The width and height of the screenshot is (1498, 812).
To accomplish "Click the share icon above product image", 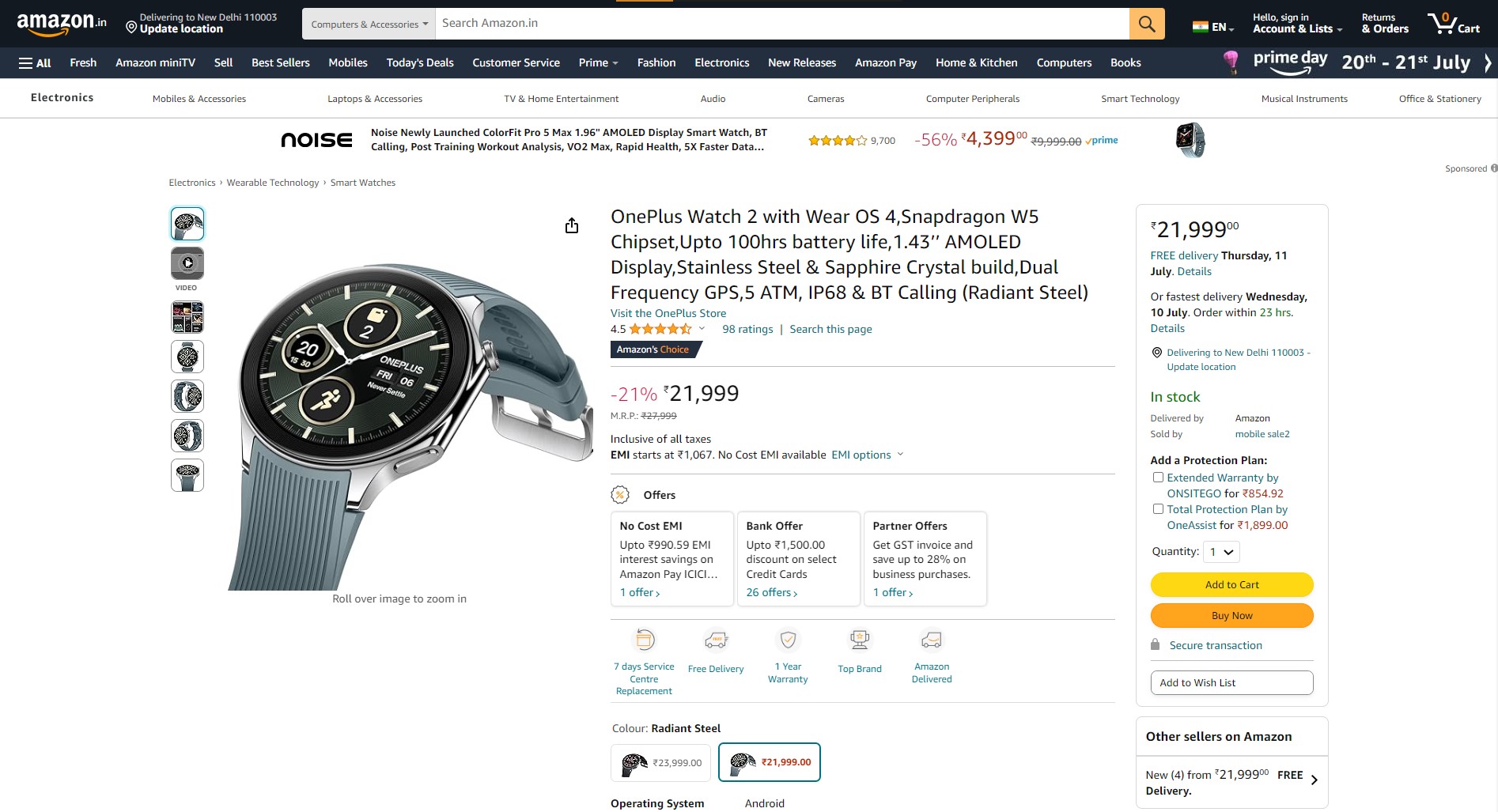I will click(572, 226).
